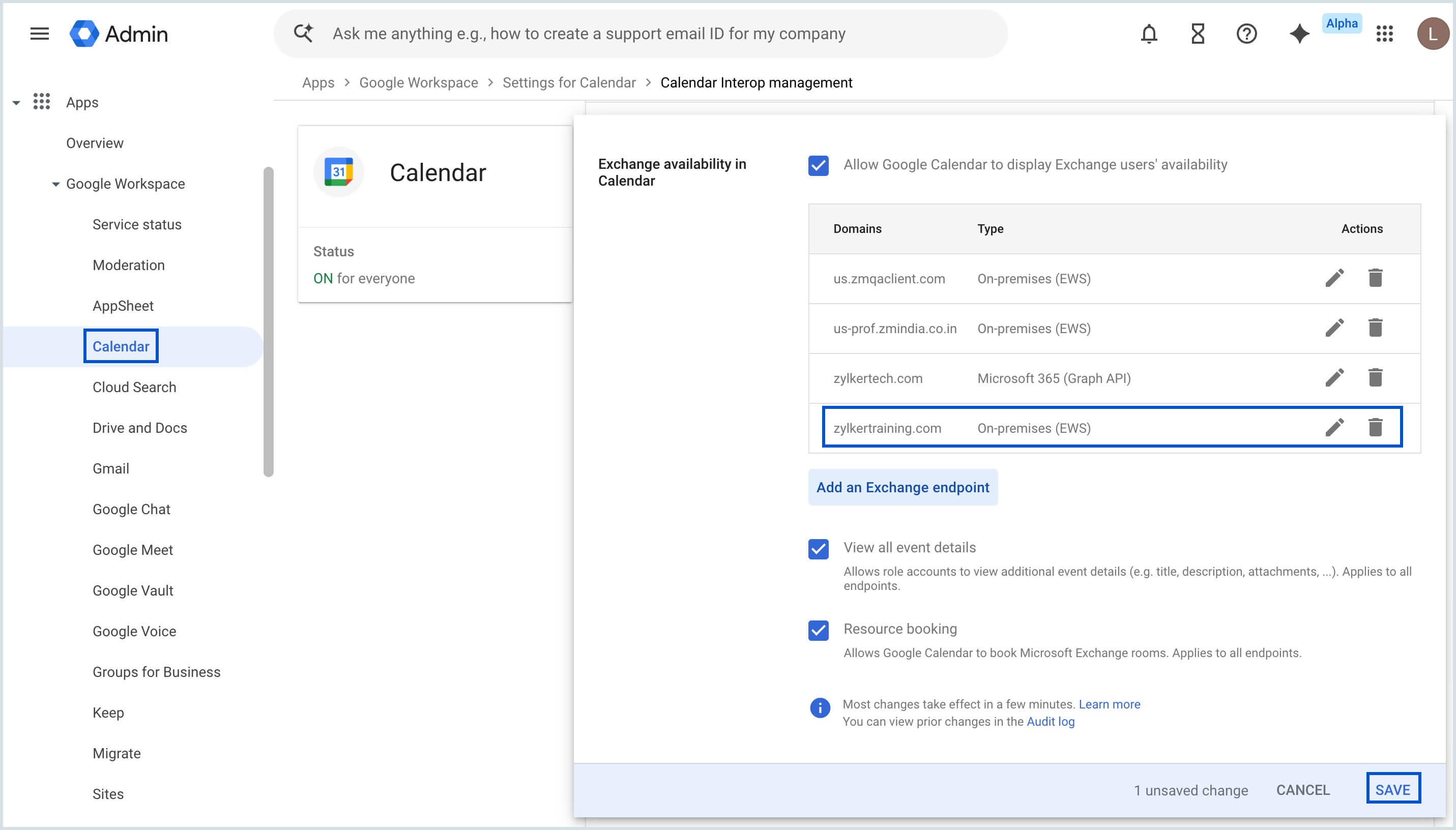Open Keep in sidebar
This screenshot has width=1456, height=830.
108,713
